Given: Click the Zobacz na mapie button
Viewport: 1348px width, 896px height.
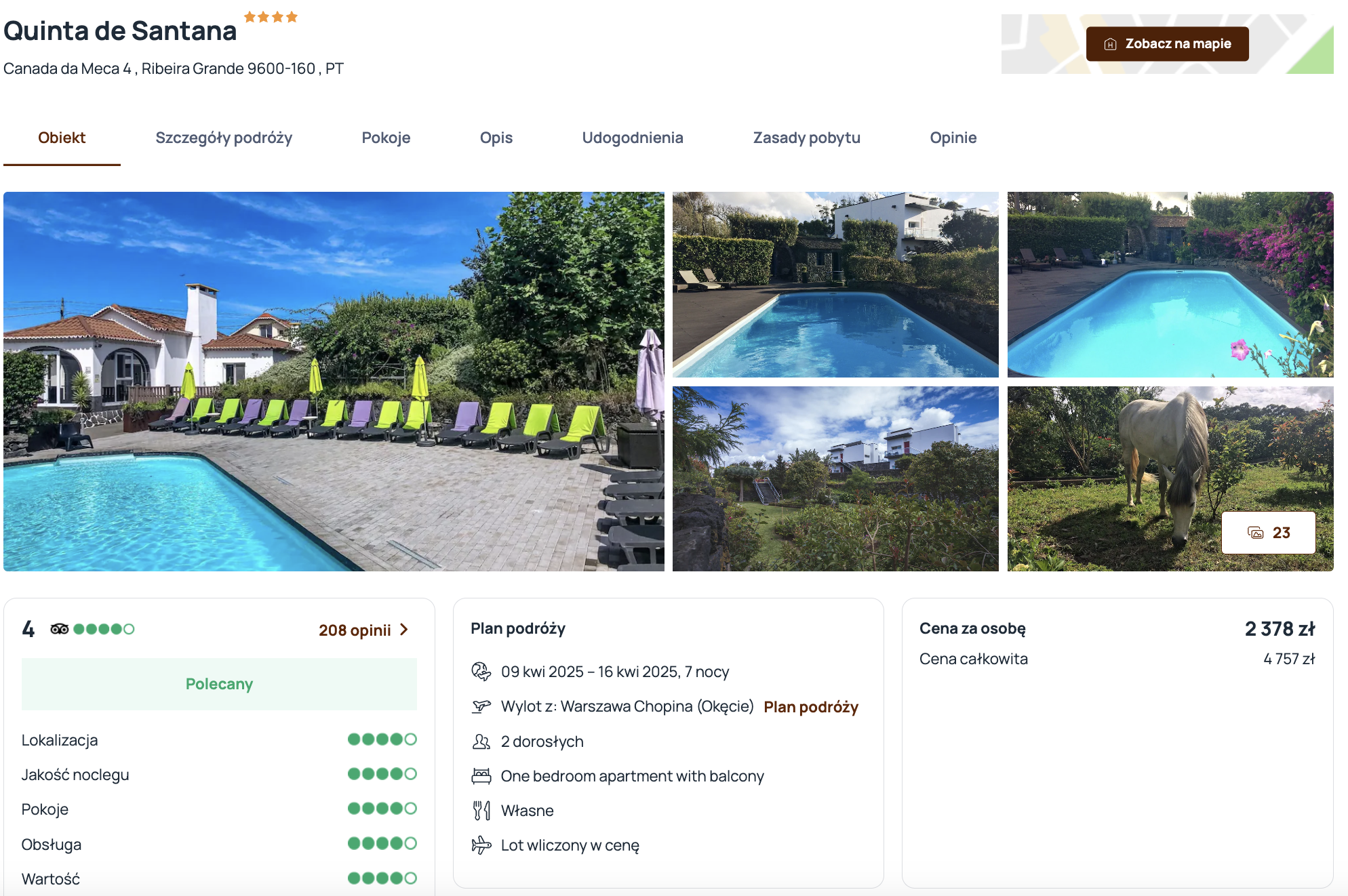Looking at the screenshot, I should tap(1168, 44).
